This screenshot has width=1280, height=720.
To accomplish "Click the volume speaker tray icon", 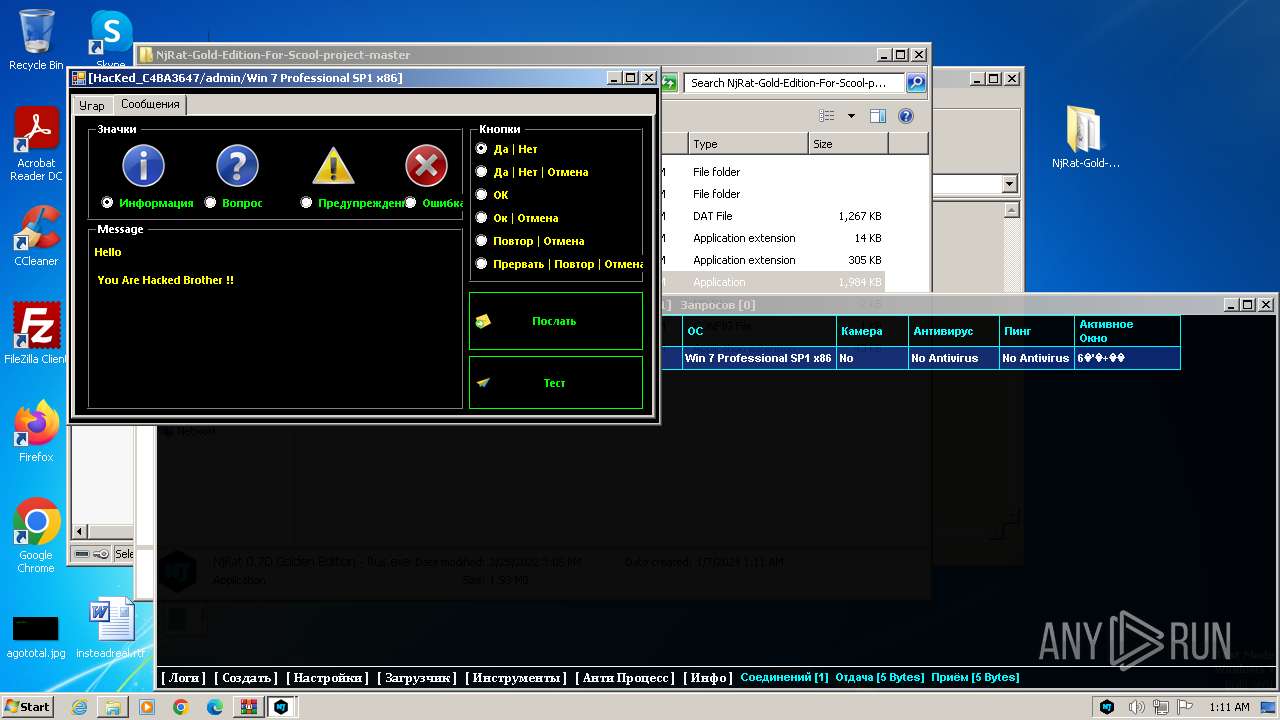I will (1137, 707).
